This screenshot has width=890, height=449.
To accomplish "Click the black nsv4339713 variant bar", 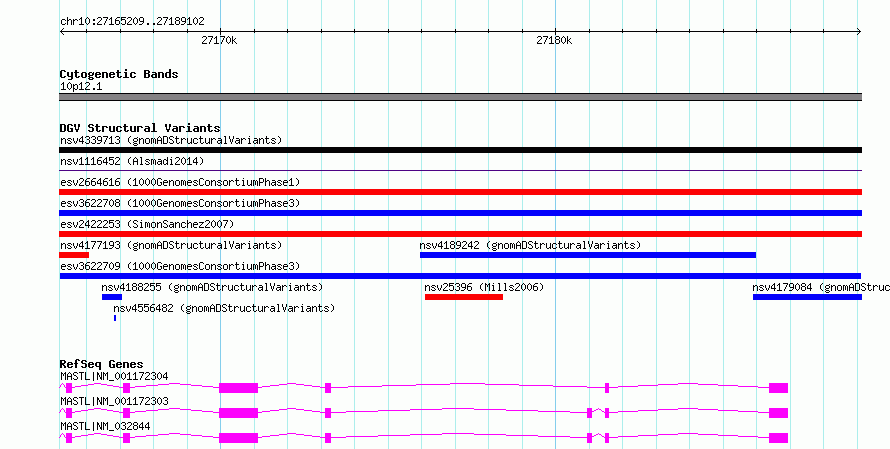I will tap(460, 150).
